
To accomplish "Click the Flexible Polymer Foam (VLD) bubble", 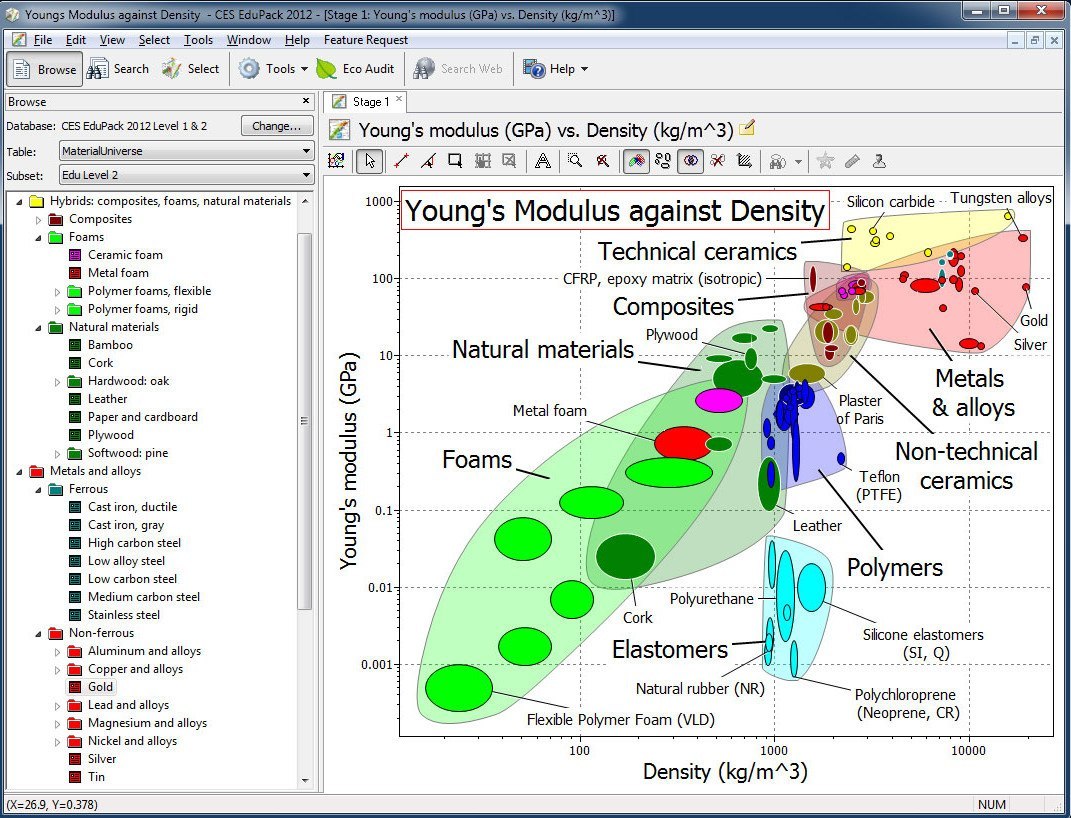I will click(458, 688).
